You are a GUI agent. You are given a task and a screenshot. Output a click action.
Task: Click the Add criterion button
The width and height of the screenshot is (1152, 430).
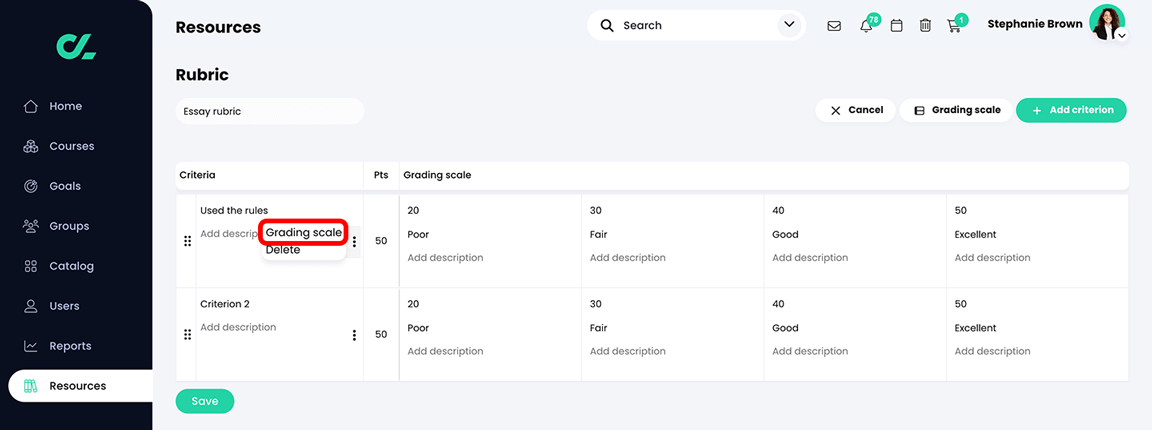pyautogui.click(x=1071, y=110)
